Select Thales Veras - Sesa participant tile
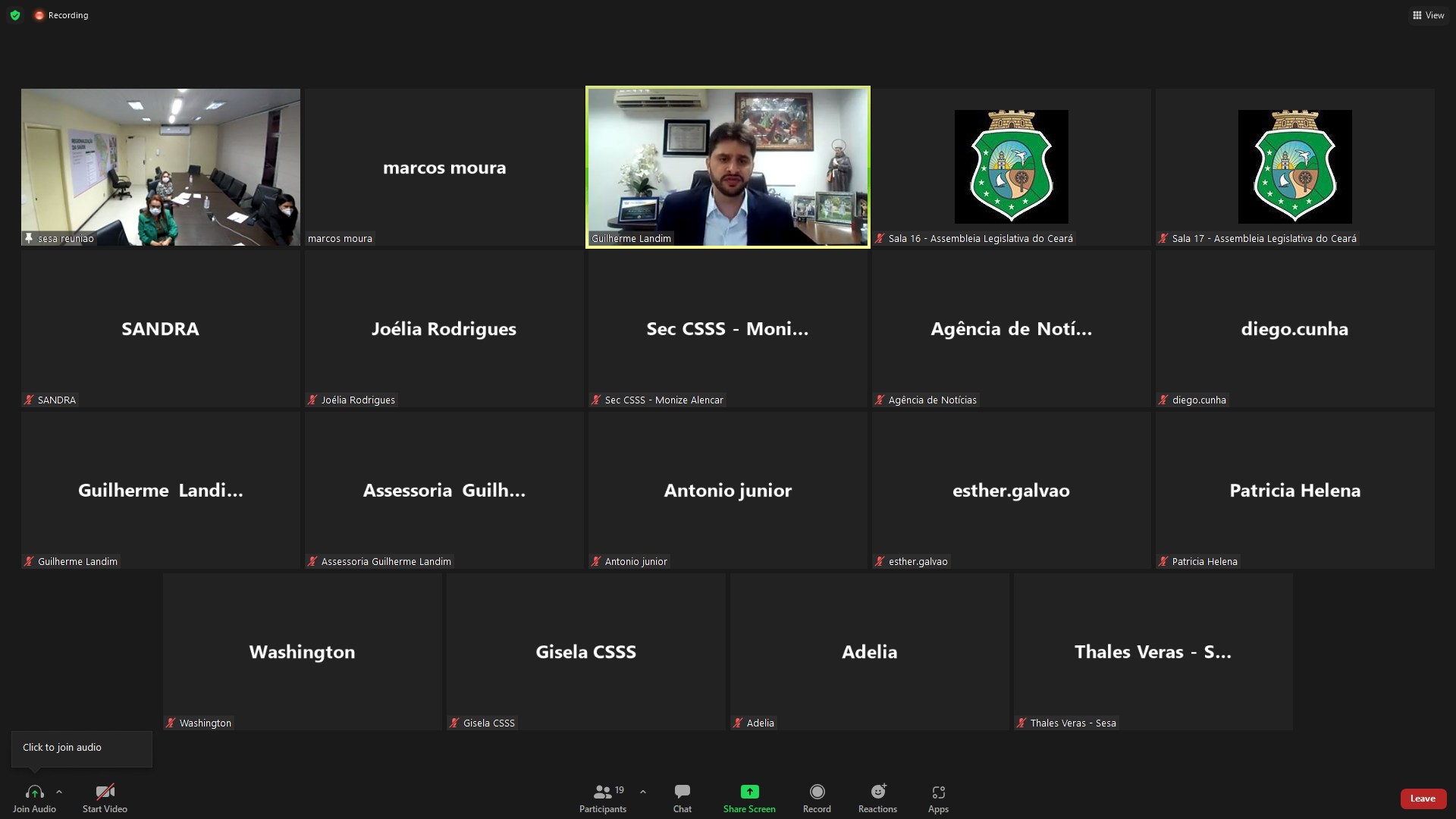 [1153, 652]
